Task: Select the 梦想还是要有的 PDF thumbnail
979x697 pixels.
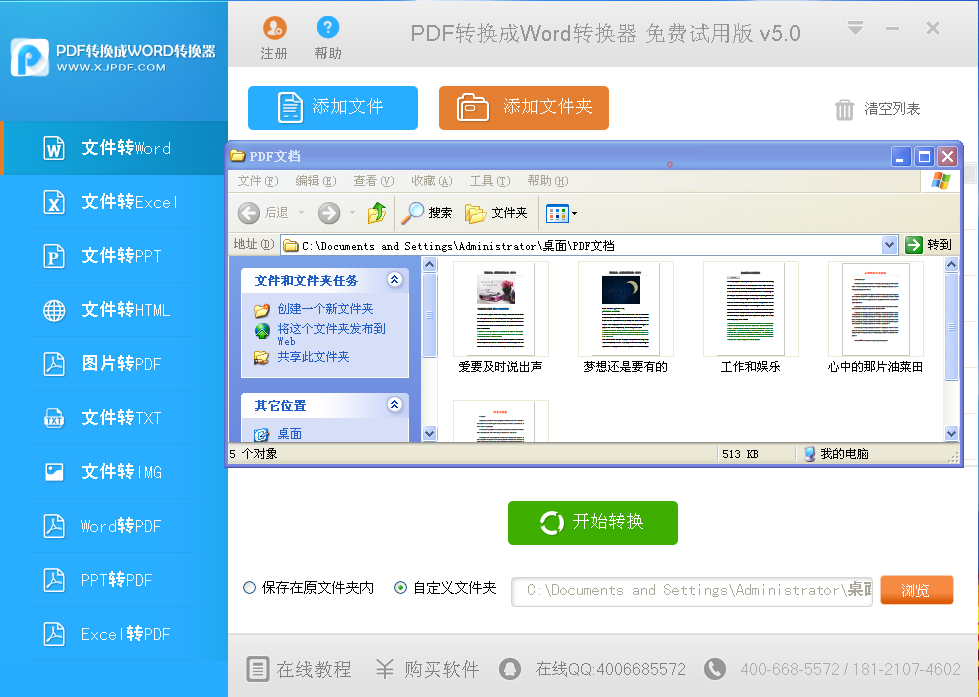Action: point(626,309)
